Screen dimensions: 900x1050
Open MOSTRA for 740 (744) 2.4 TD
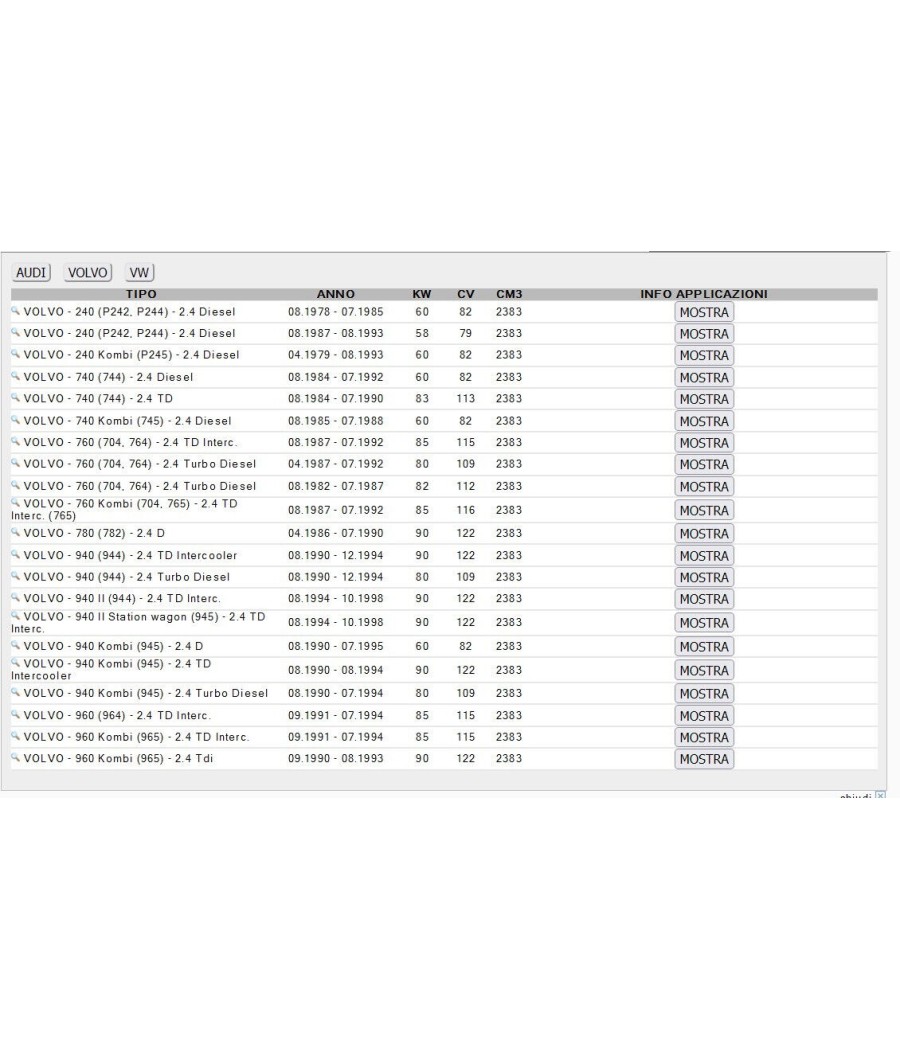coord(704,399)
